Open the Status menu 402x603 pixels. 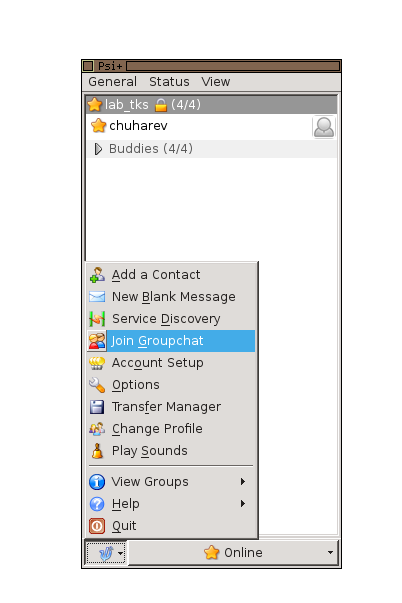169,82
